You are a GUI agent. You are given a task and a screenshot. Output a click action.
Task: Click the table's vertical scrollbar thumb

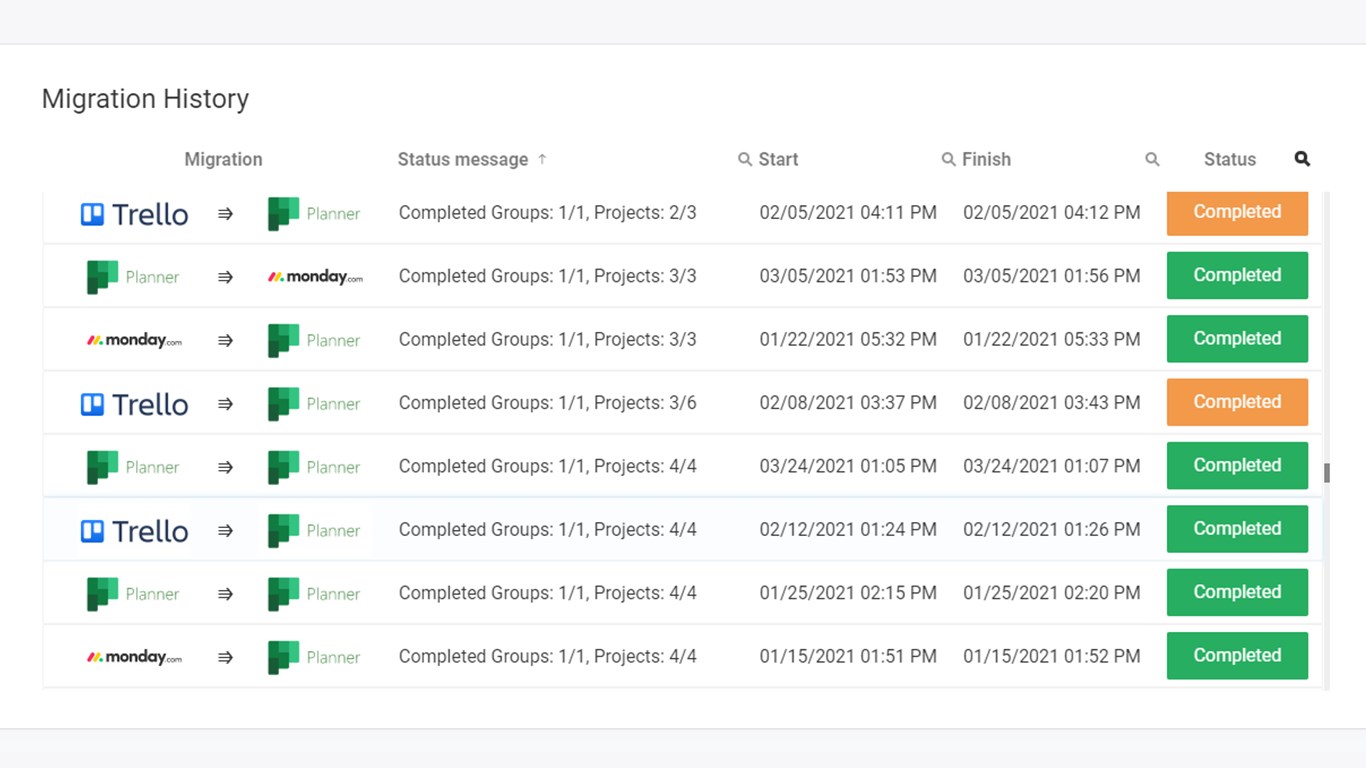pos(1327,473)
